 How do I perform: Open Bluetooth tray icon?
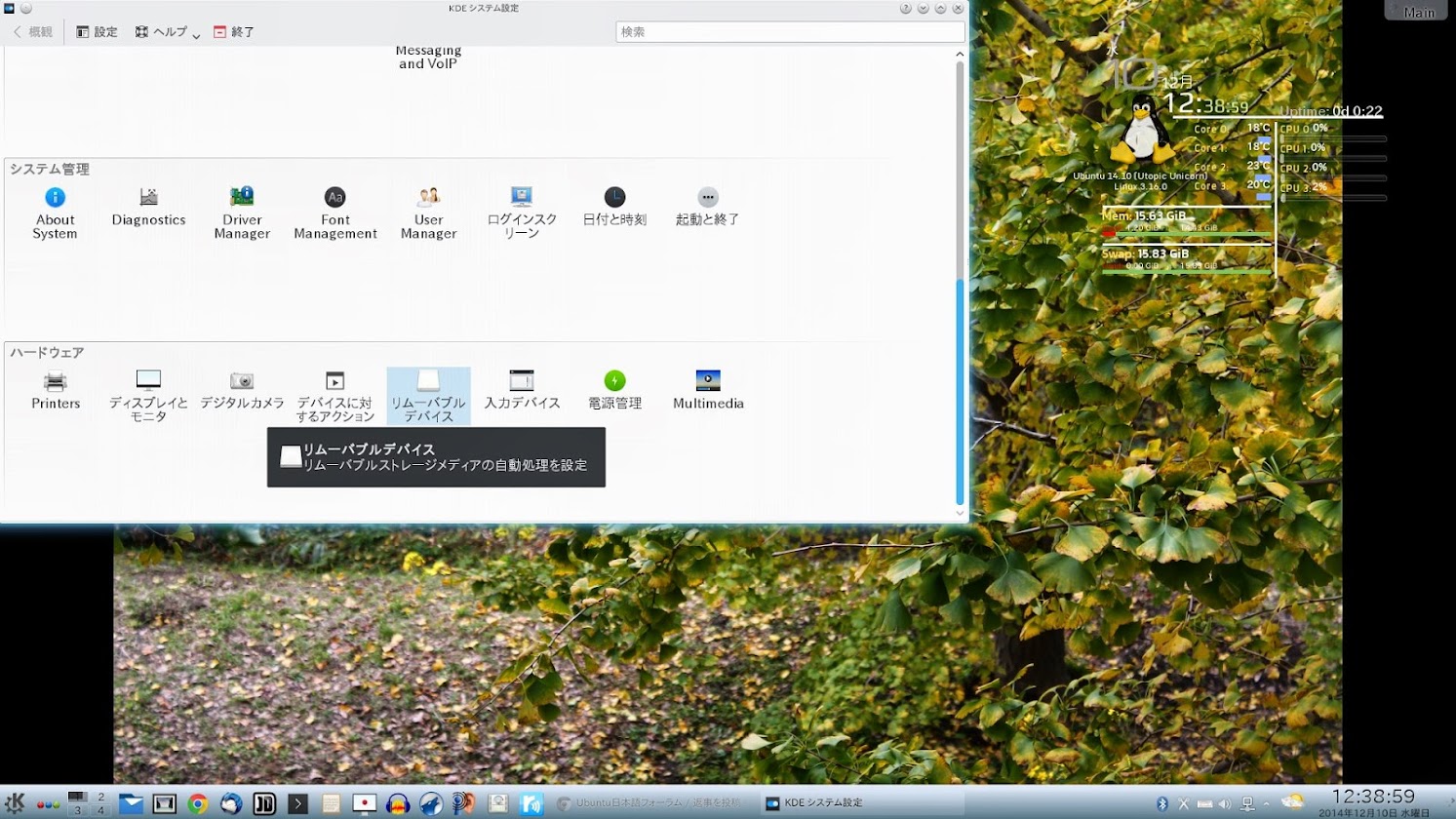coord(1161,804)
